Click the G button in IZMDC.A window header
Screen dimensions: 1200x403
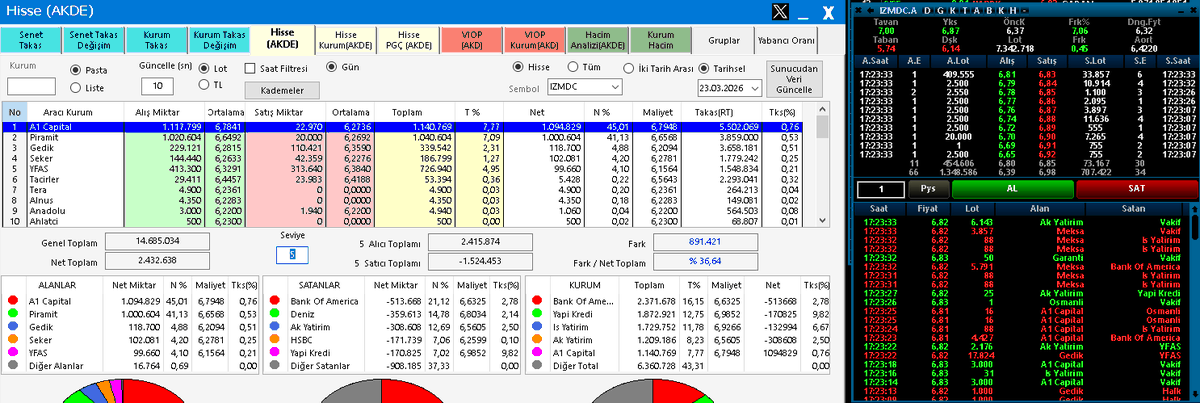click(938, 9)
